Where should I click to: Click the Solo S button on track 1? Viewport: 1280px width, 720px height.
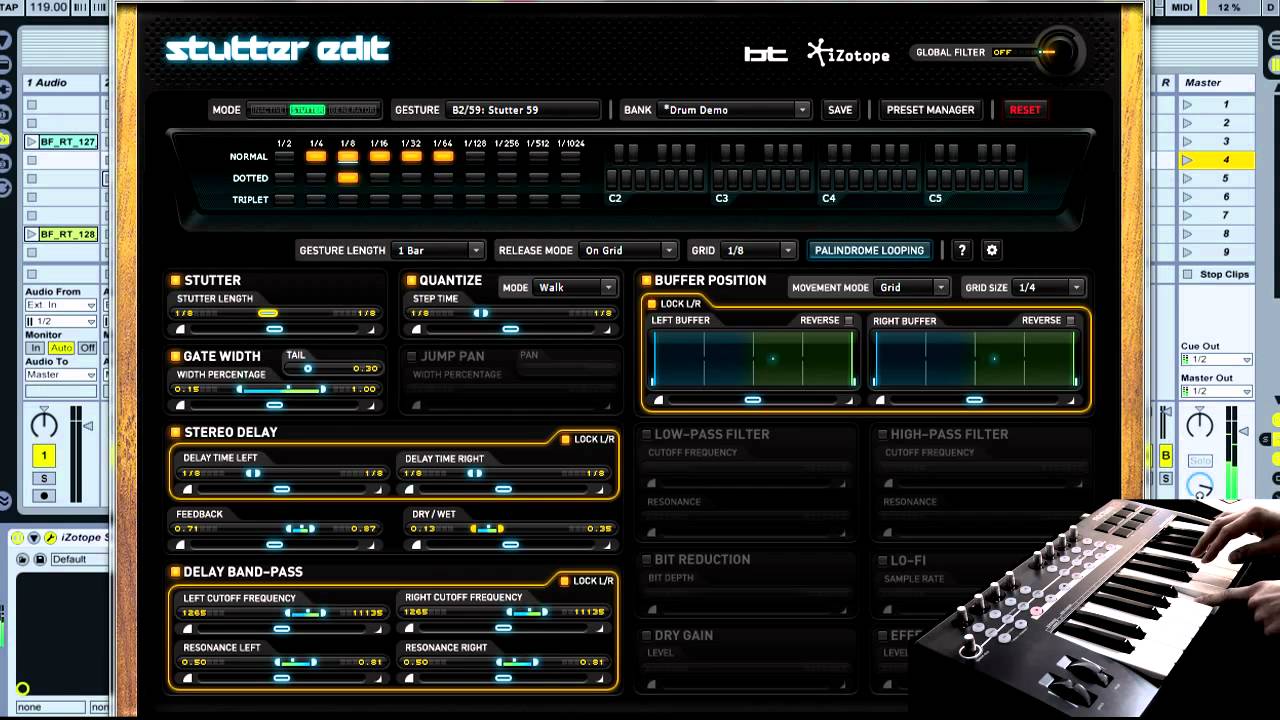pyautogui.click(x=44, y=478)
